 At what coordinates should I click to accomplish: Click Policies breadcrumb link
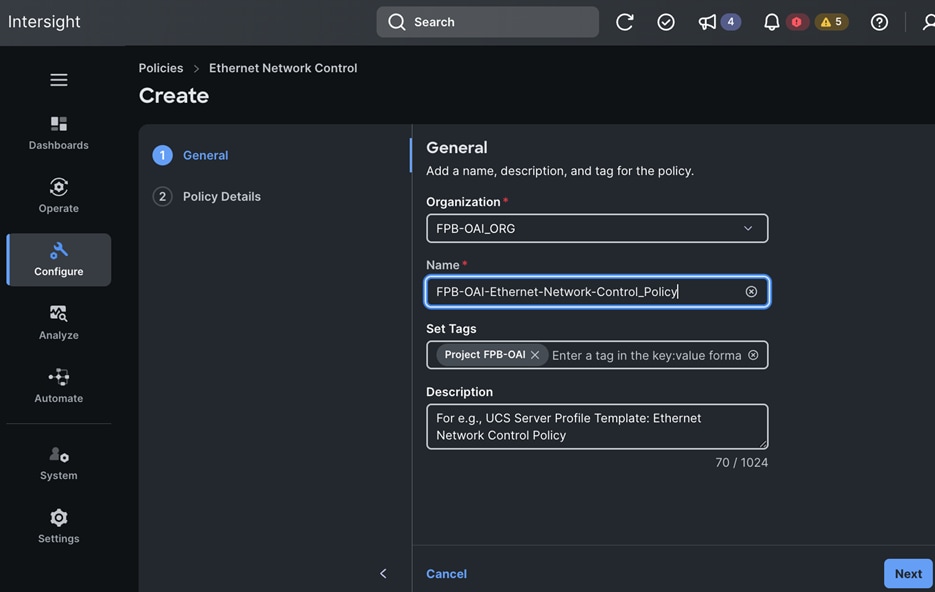(x=161, y=68)
